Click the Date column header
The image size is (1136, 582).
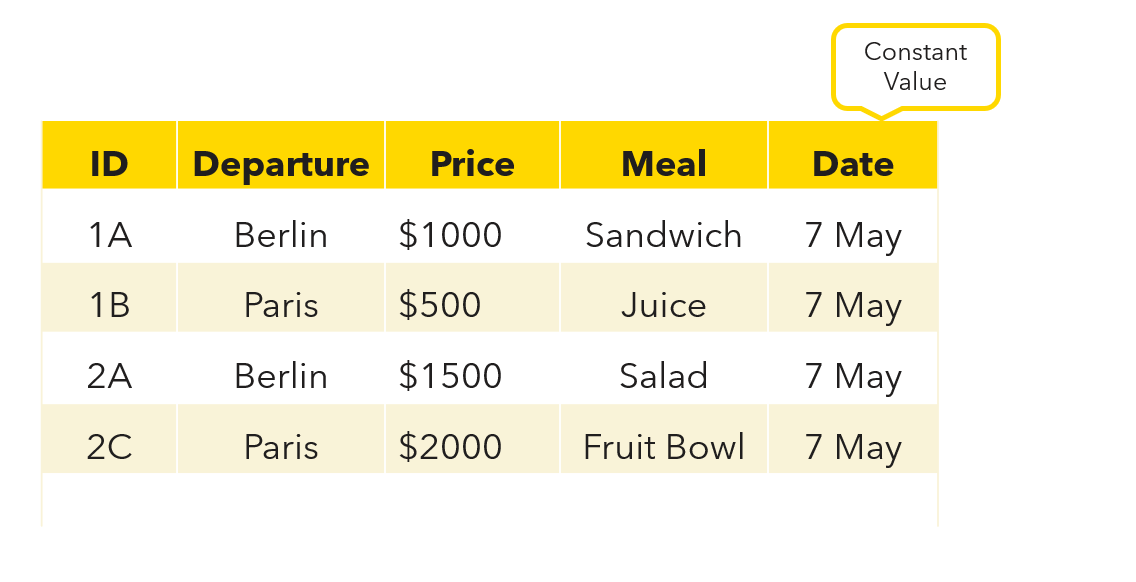(x=853, y=155)
